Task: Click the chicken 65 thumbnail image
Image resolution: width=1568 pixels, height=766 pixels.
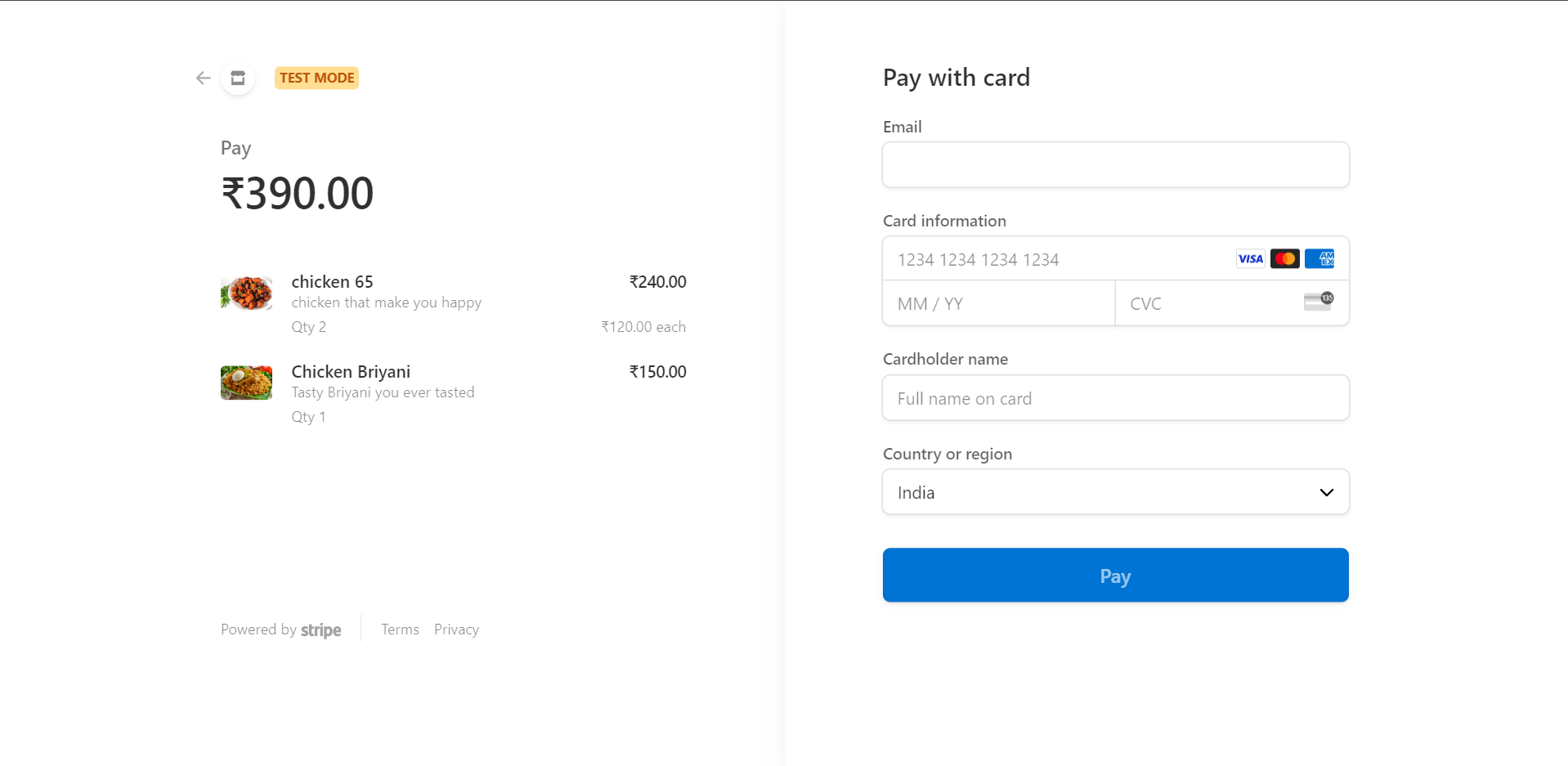Action: pos(246,293)
